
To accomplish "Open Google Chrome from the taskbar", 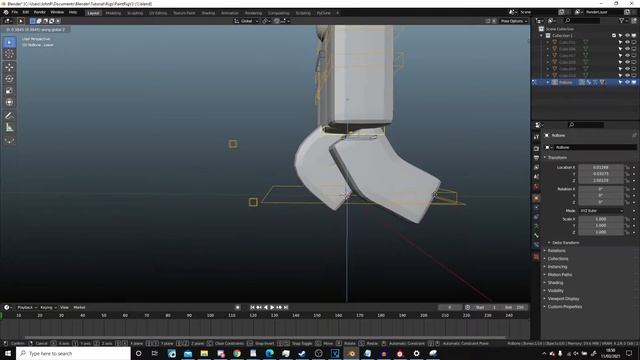I will [x=237, y=353].
